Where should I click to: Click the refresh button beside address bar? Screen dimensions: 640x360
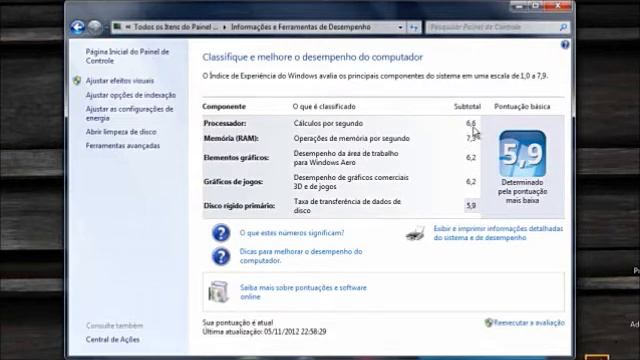[x=414, y=27]
